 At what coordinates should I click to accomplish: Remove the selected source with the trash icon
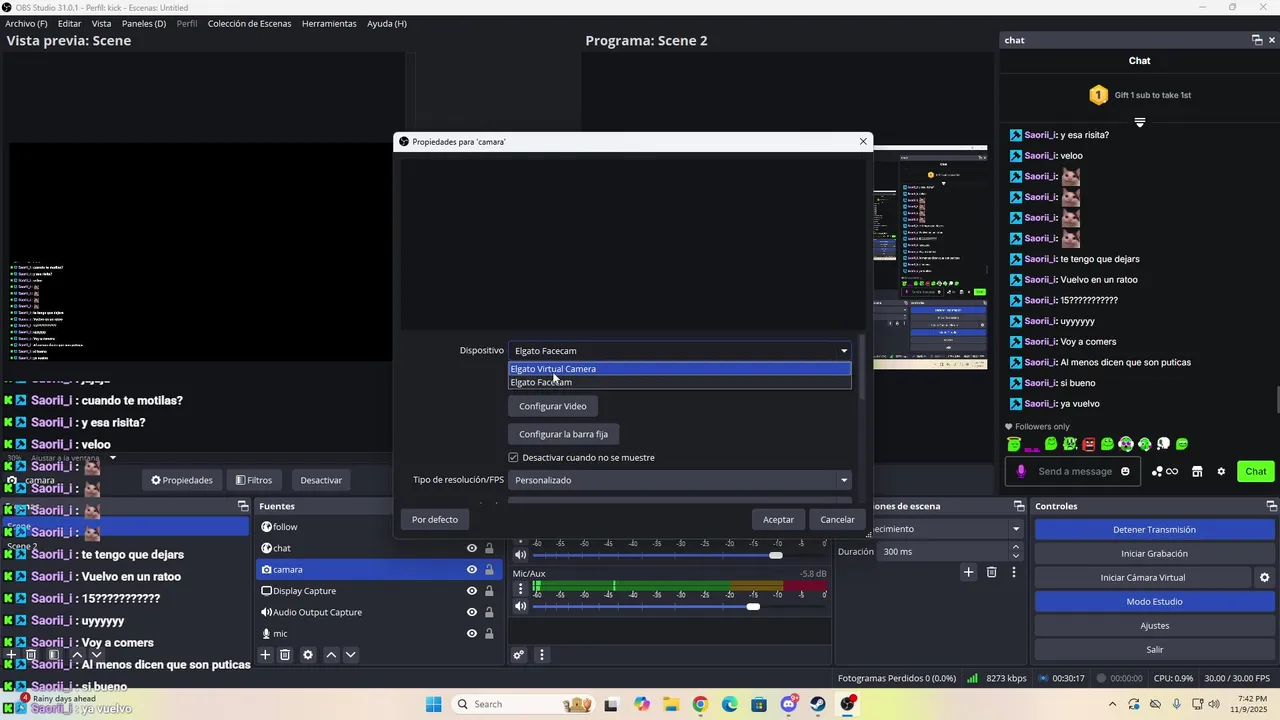pyautogui.click(x=285, y=655)
